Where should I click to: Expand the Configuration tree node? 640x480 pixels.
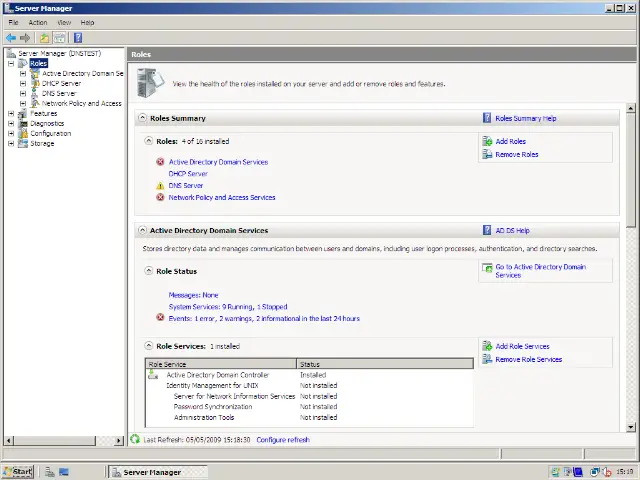11,133
